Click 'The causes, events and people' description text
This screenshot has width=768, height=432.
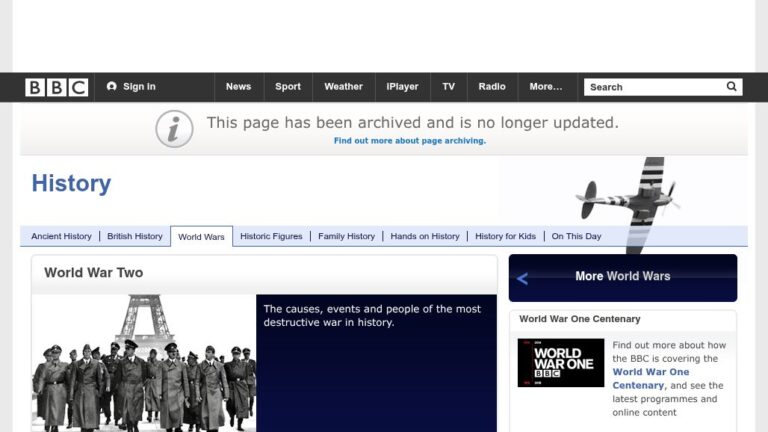point(372,316)
